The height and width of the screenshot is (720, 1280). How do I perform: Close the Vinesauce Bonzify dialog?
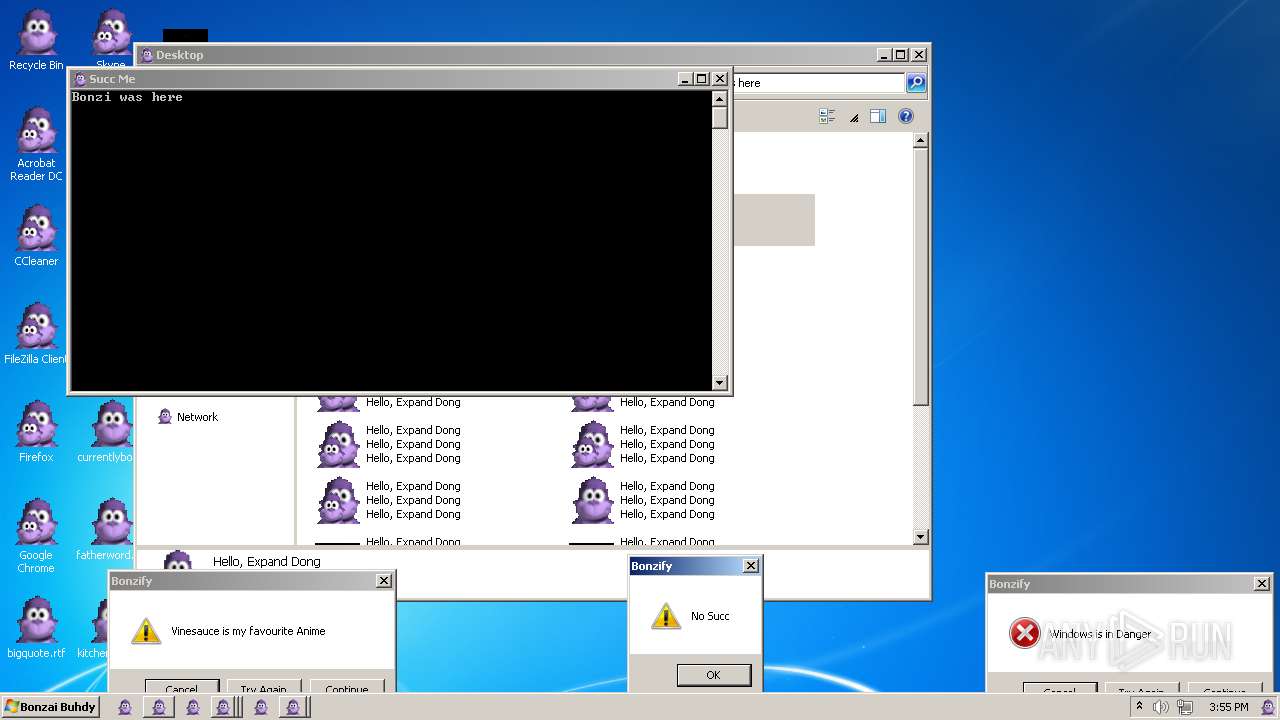(x=384, y=581)
